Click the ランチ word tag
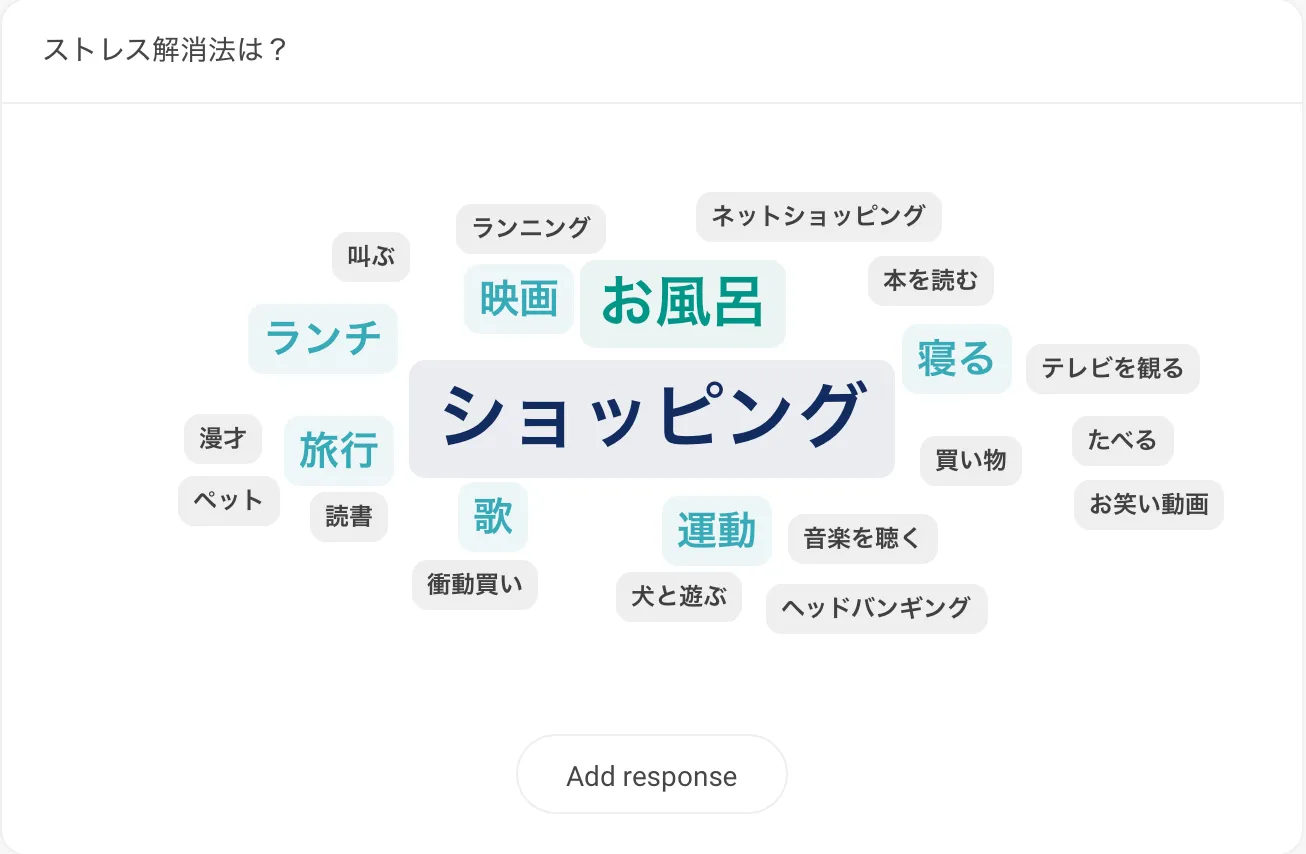This screenshot has width=1306, height=854. pyautogui.click(x=323, y=339)
